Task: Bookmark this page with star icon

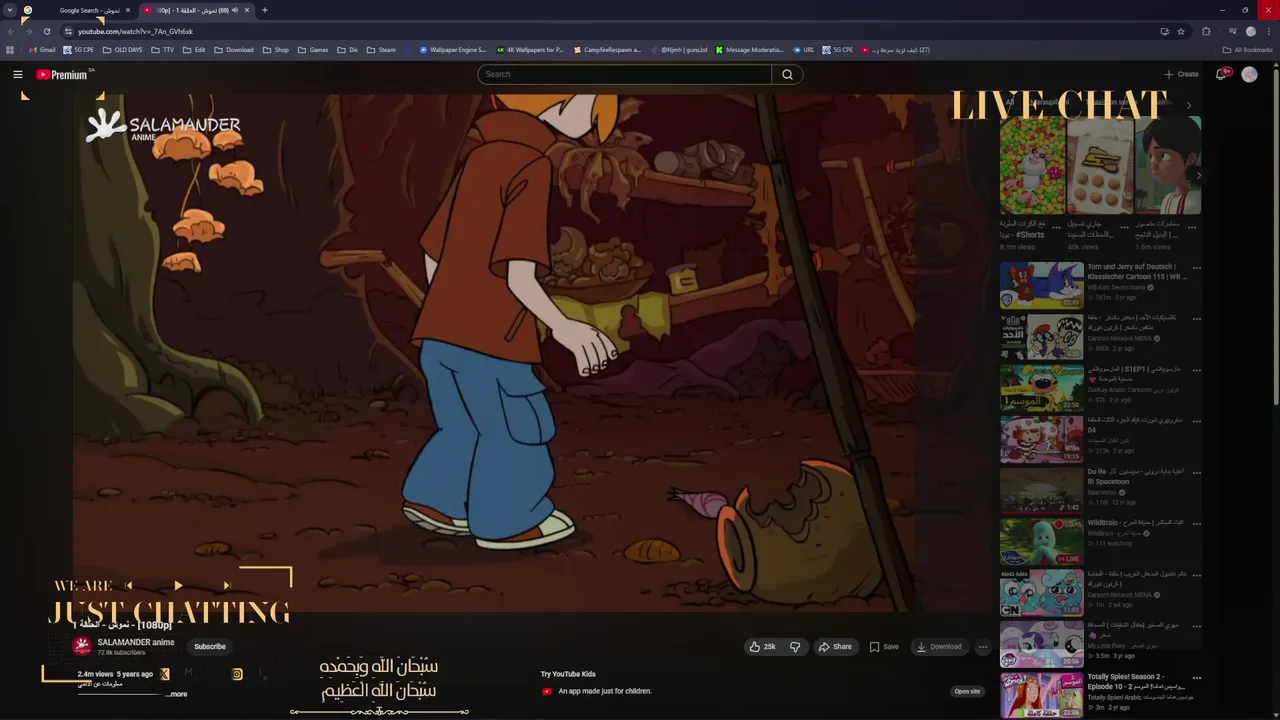Action: pos(1181,31)
